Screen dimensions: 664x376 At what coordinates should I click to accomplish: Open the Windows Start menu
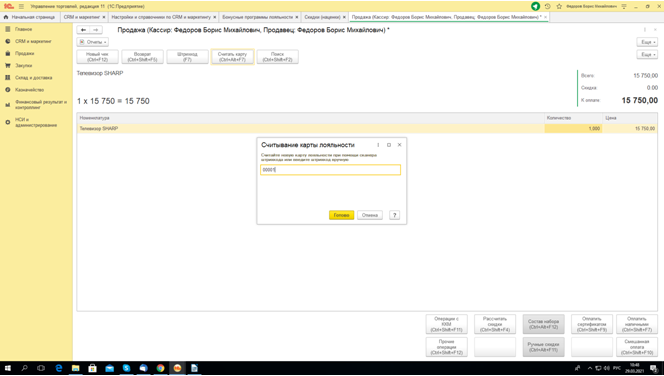pyautogui.click(x=8, y=368)
